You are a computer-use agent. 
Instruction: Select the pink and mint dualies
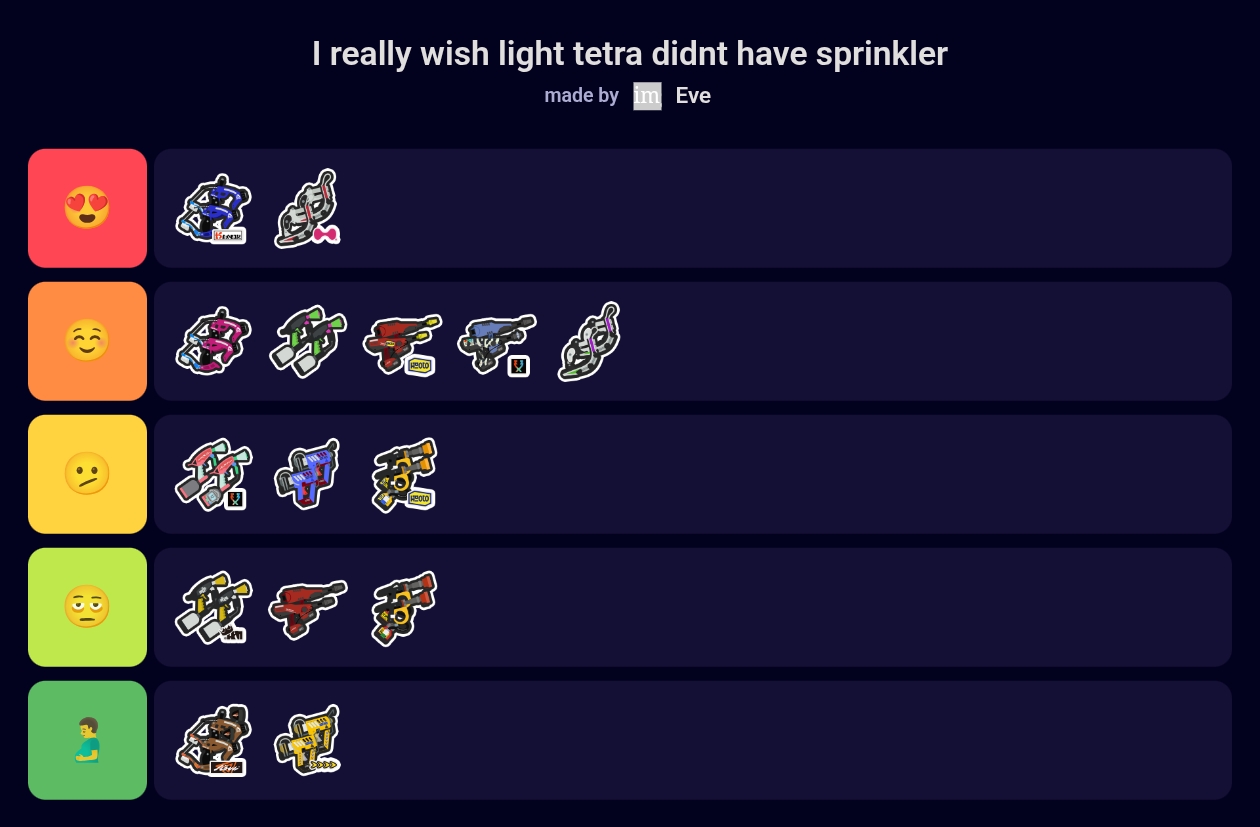212,474
